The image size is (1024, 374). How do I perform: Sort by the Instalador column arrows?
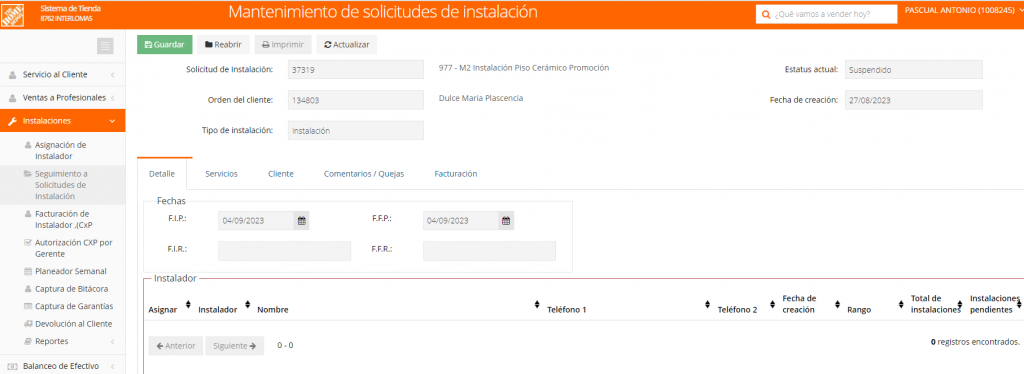[248, 305]
